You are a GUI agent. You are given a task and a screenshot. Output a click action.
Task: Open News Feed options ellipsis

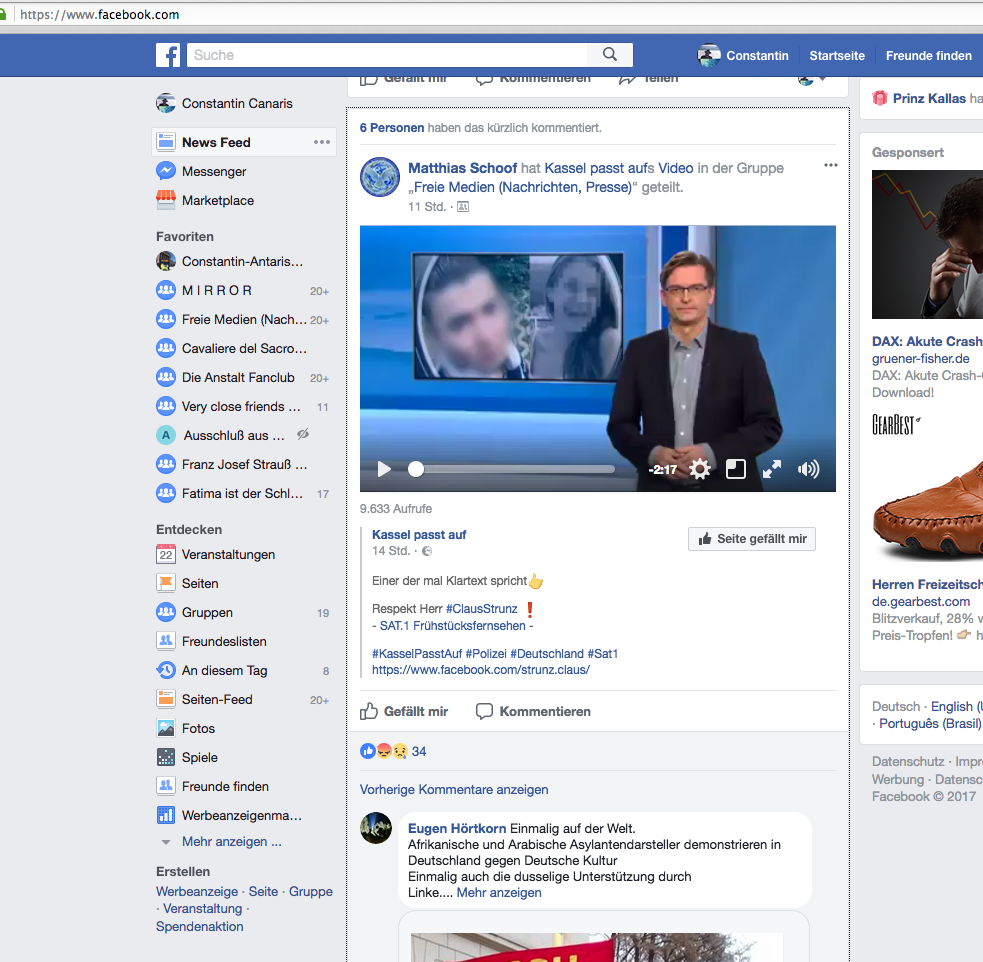pos(322,142)
